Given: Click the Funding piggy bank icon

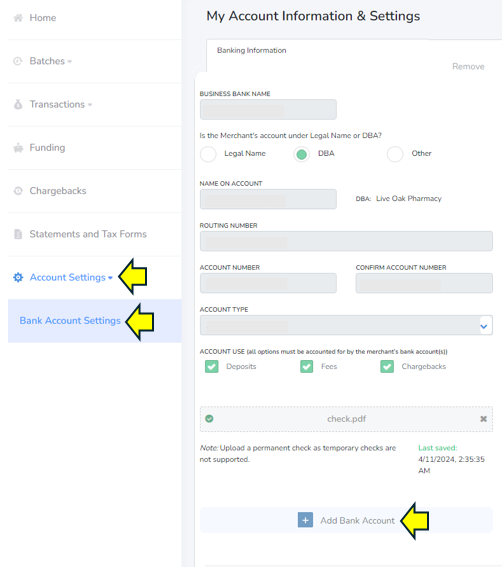Looking at the screenshot, I should (18, 148).
